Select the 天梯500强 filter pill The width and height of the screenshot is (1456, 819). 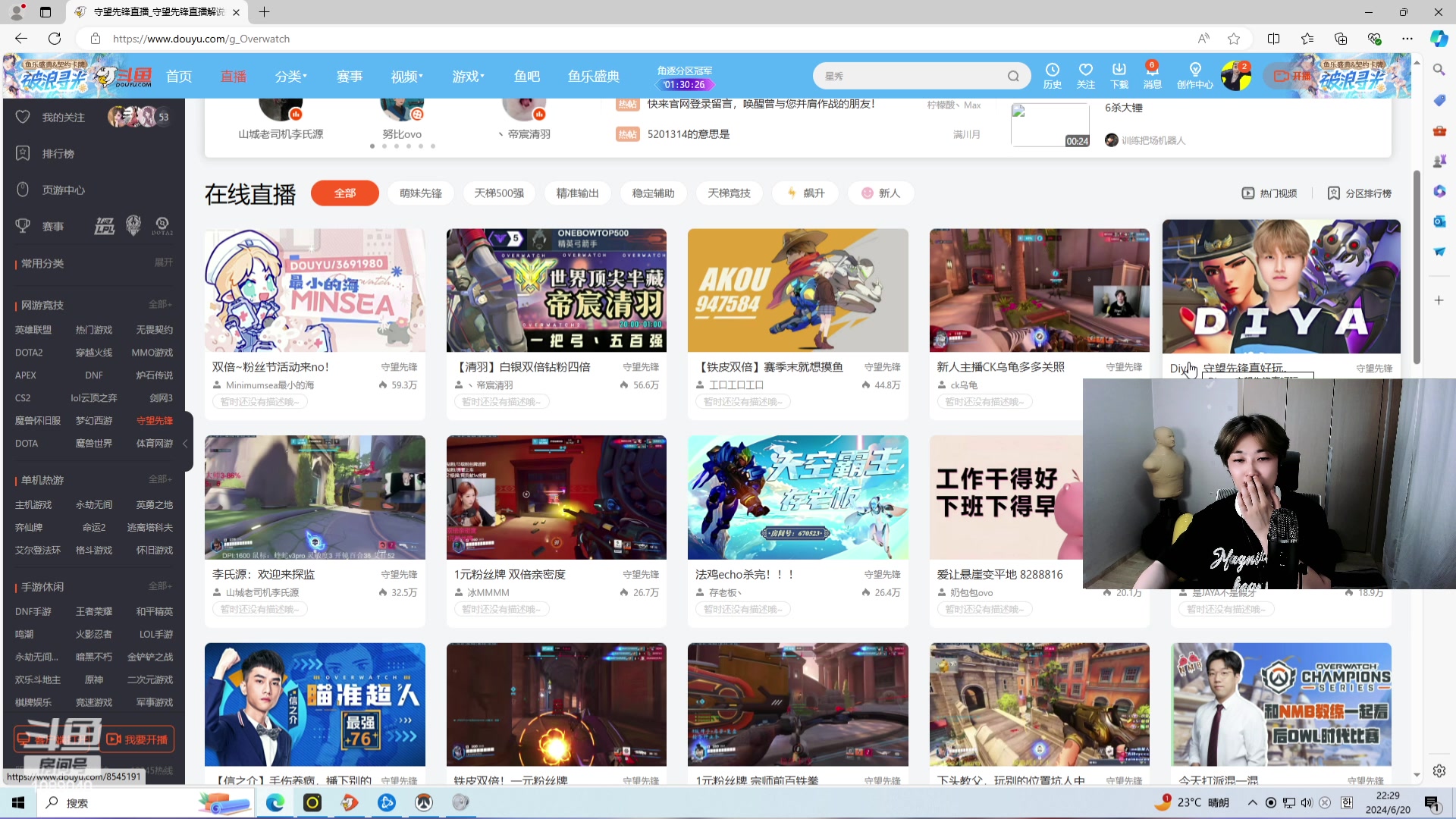pos(499,193)
